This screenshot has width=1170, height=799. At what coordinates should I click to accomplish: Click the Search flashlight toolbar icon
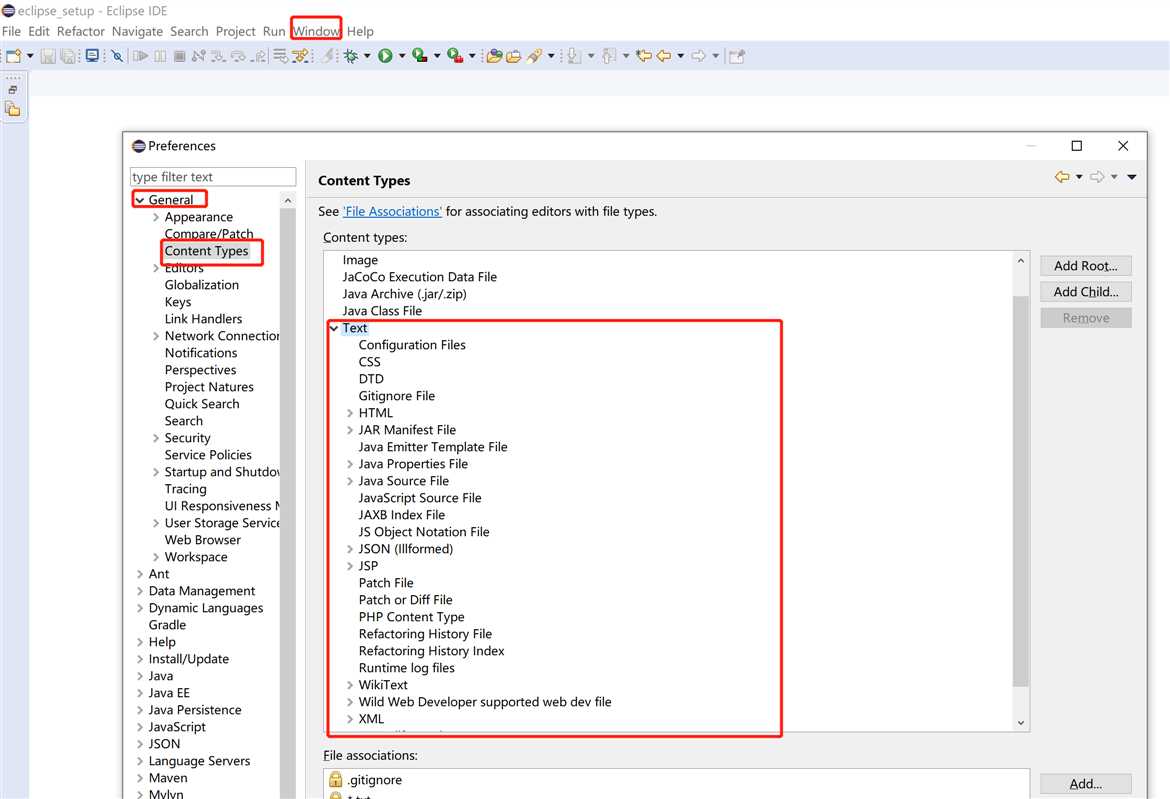coord(534,56)
